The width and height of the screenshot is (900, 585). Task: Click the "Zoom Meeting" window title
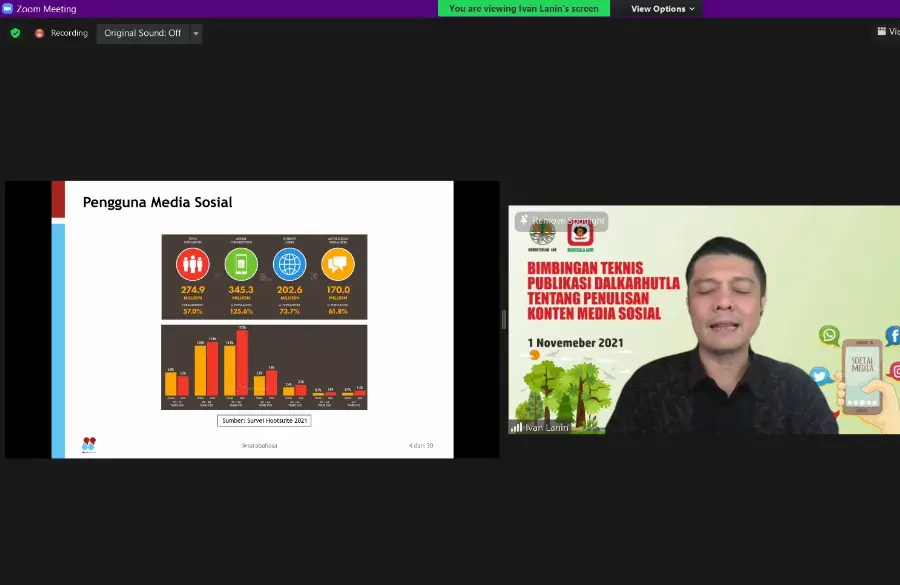pos(46,9)
